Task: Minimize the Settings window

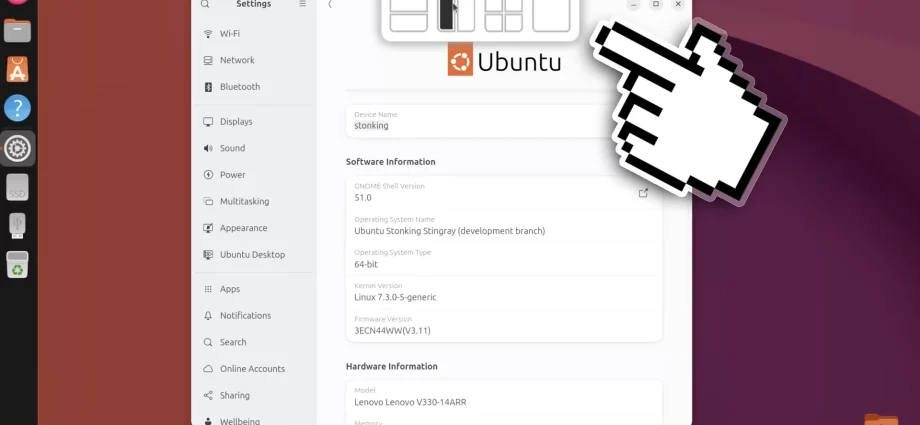Action: [634, 4]
